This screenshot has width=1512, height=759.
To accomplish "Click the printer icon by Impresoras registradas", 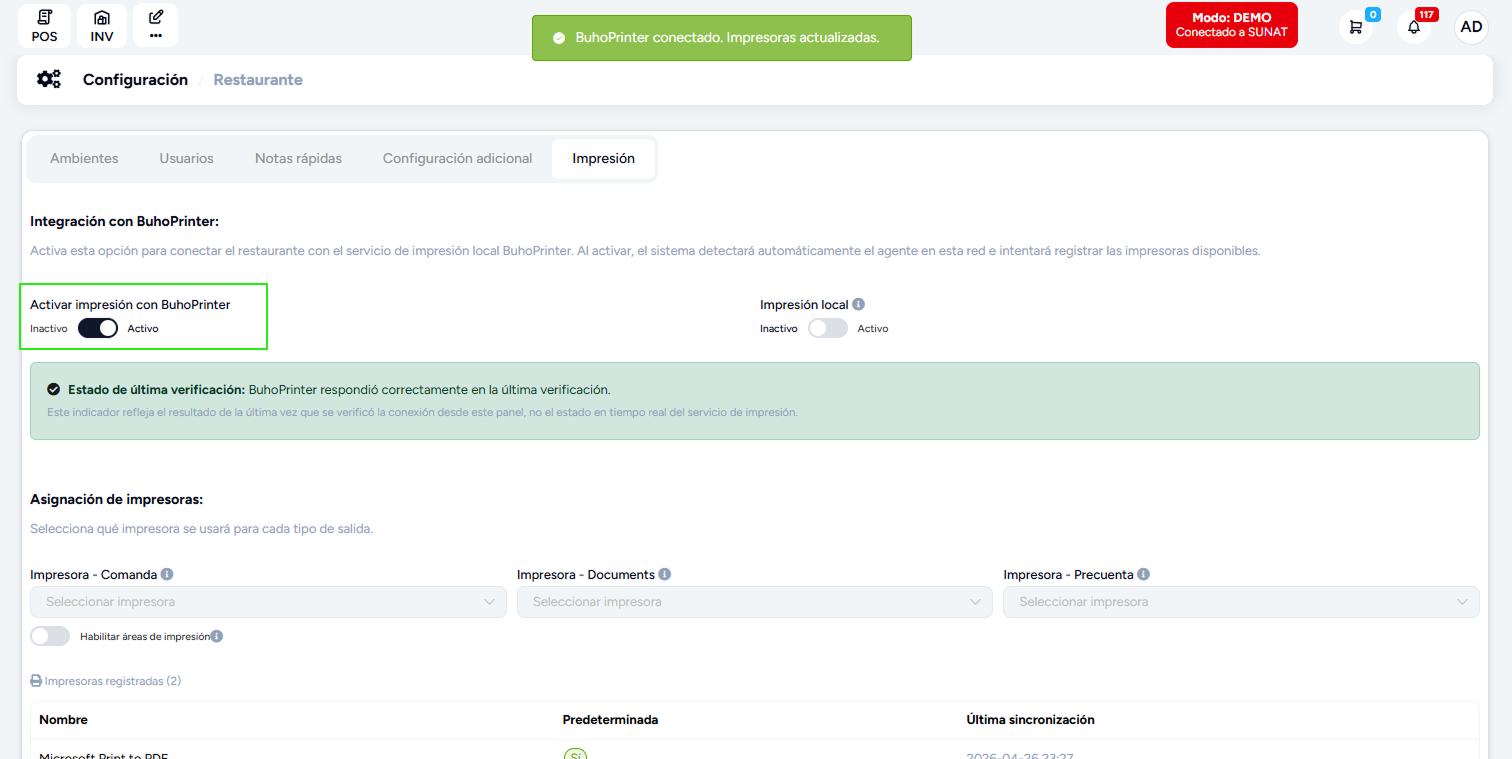I will (36, 681).
